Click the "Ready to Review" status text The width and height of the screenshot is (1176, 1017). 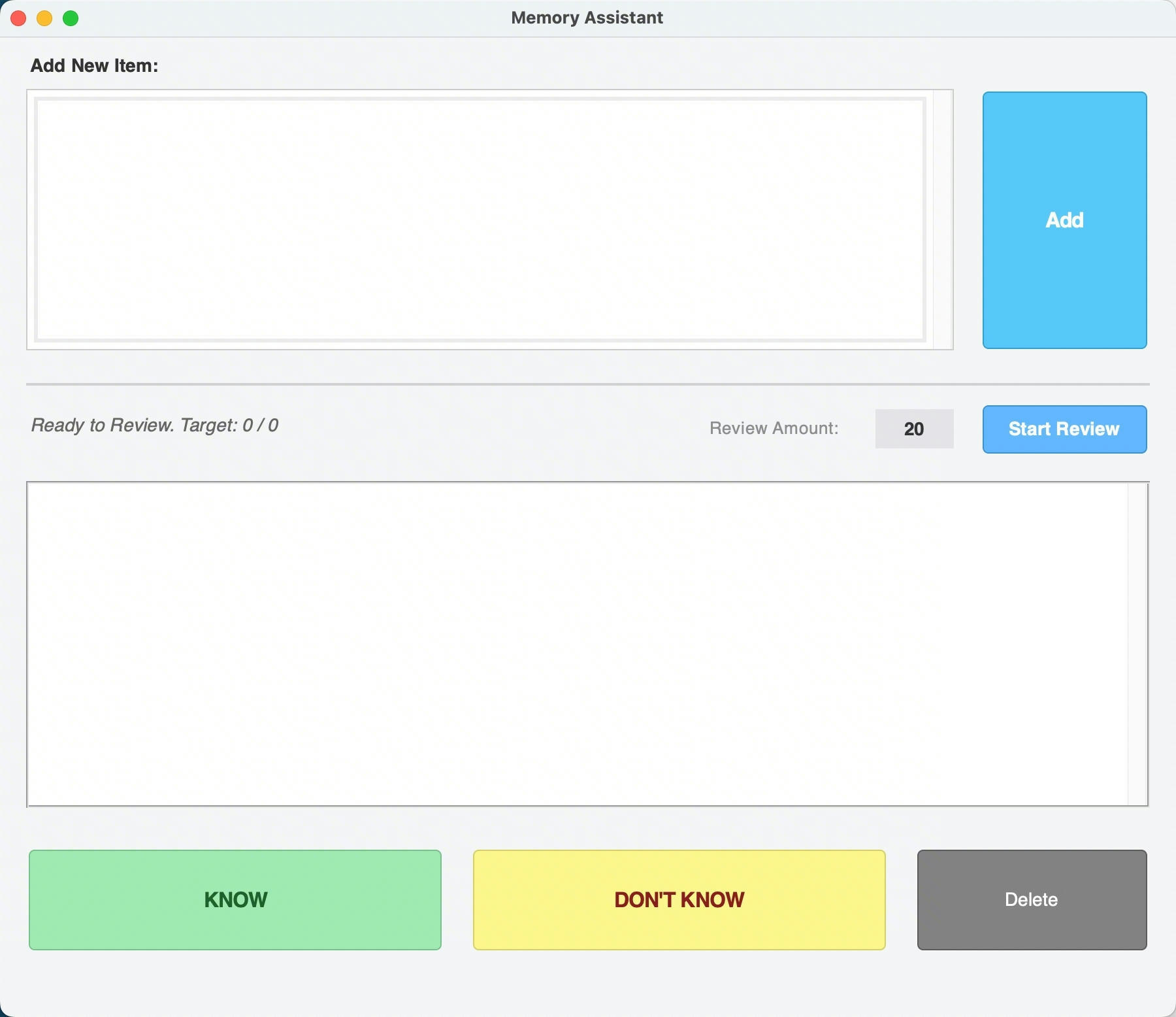coord(155,425)
